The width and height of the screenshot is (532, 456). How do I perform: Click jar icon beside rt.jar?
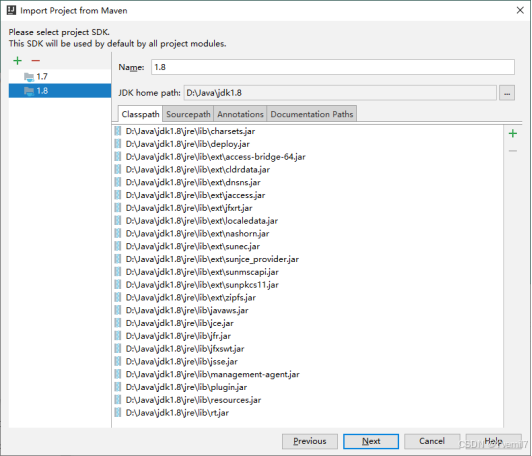118,413
